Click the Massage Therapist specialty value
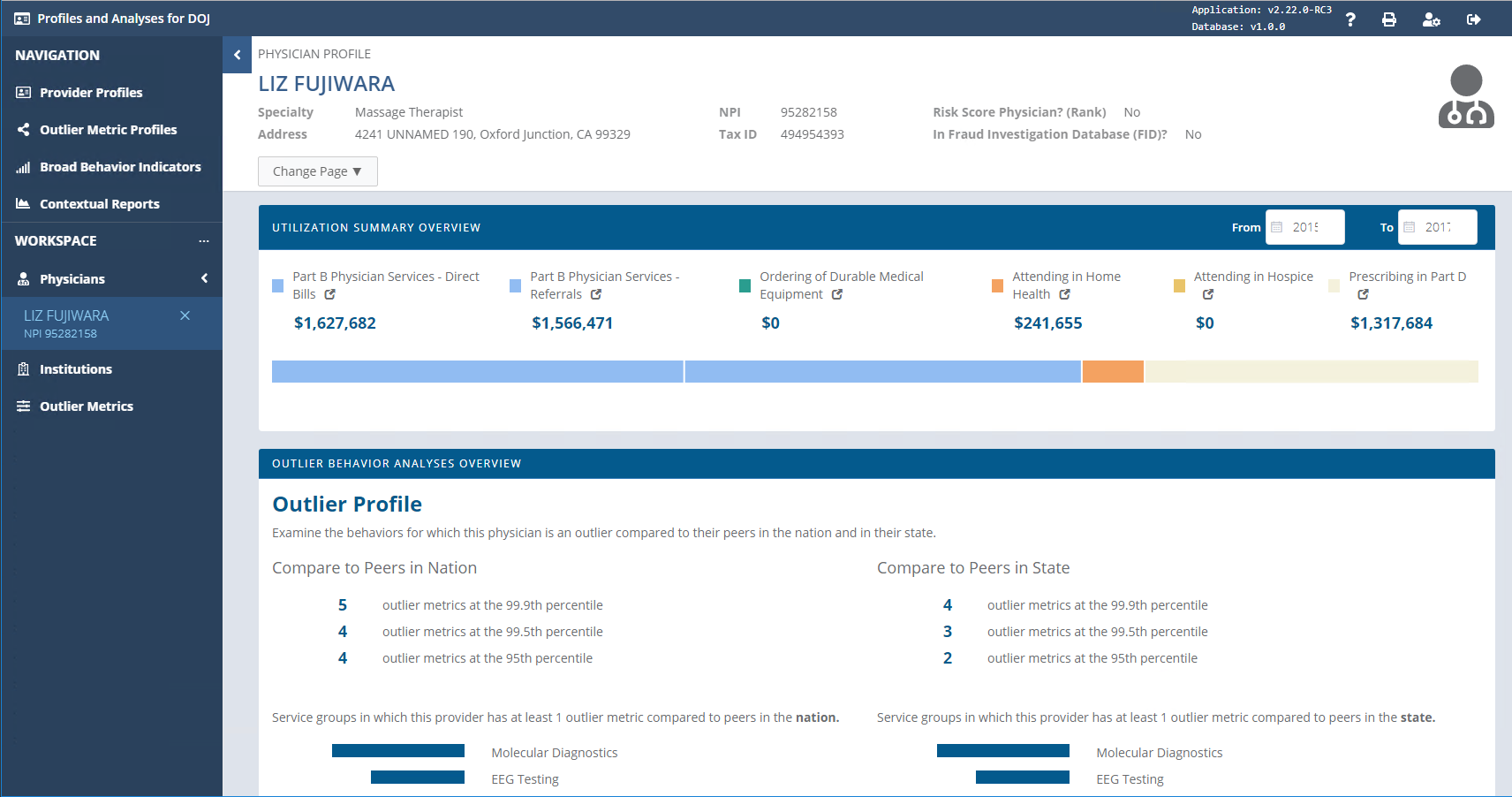 [409, 112]
